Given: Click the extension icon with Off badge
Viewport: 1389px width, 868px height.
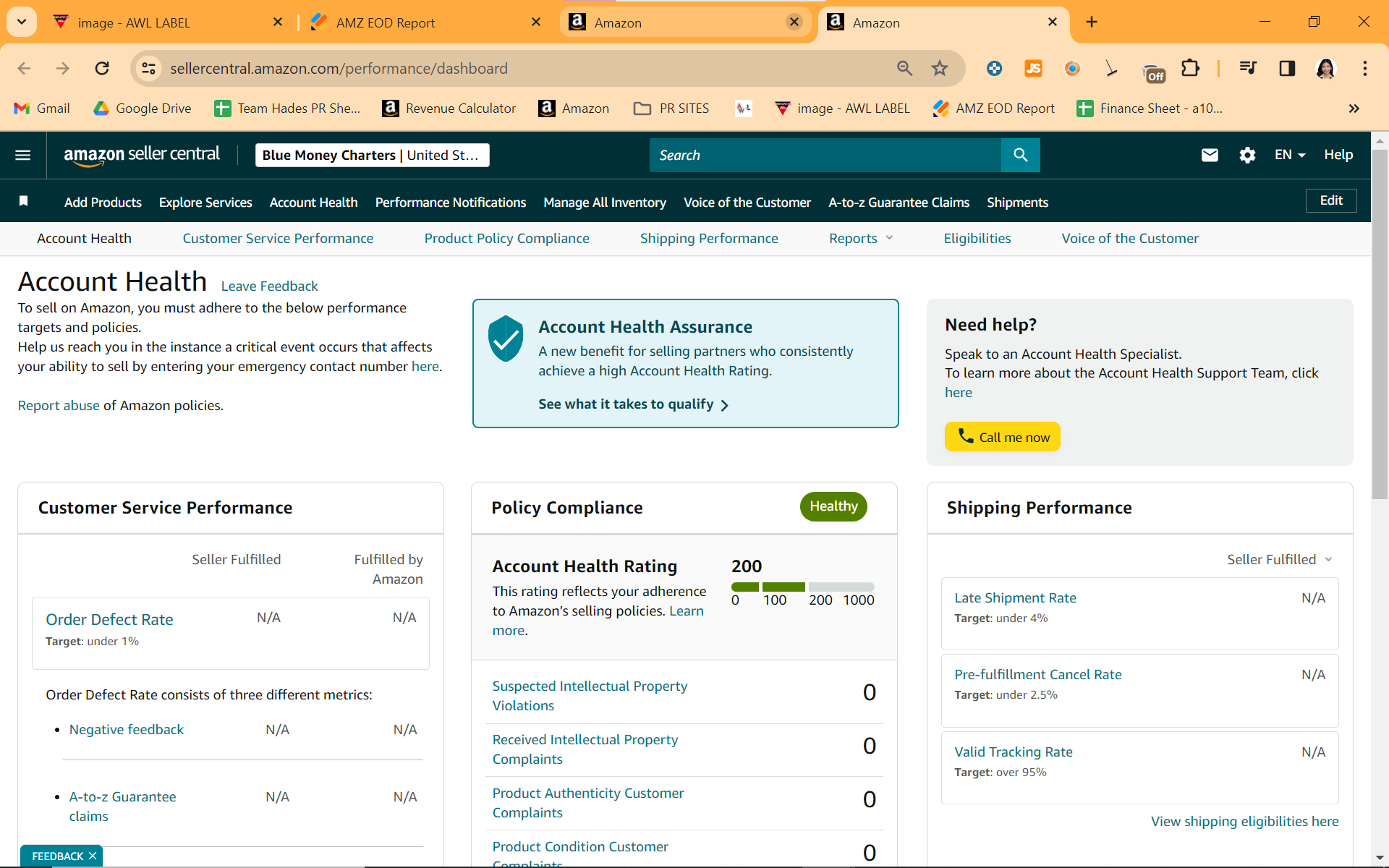Looking at the screenshot, I should (1153, 72).
